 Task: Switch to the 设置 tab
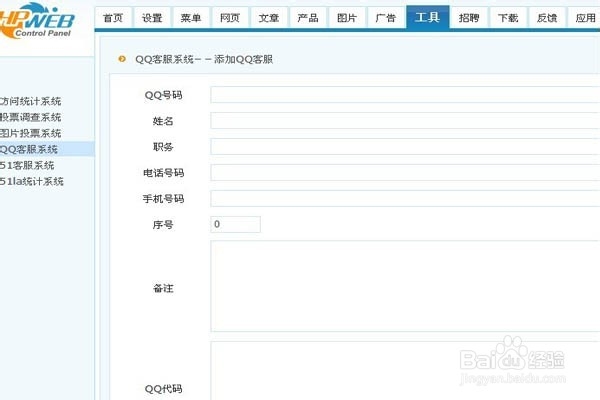(152, 18)
